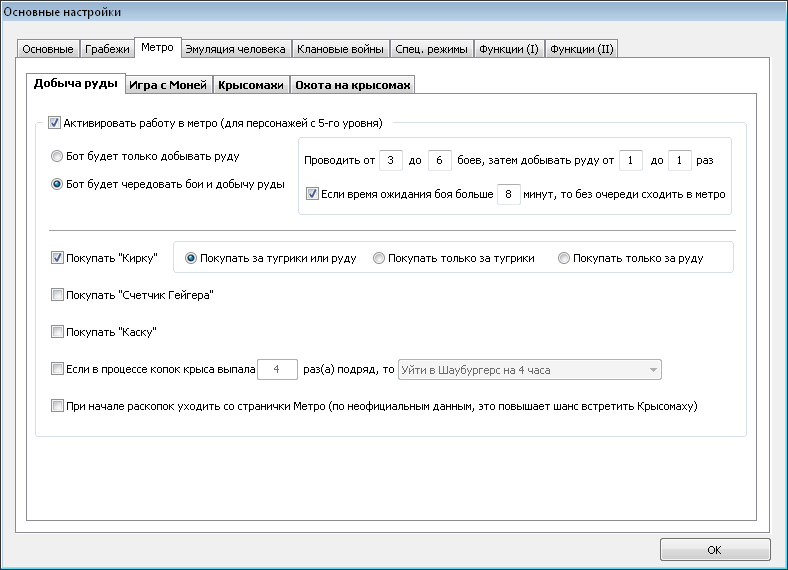788x570 pixels.
Task: Select the Метро tab
Action: (x=157, y=47)
